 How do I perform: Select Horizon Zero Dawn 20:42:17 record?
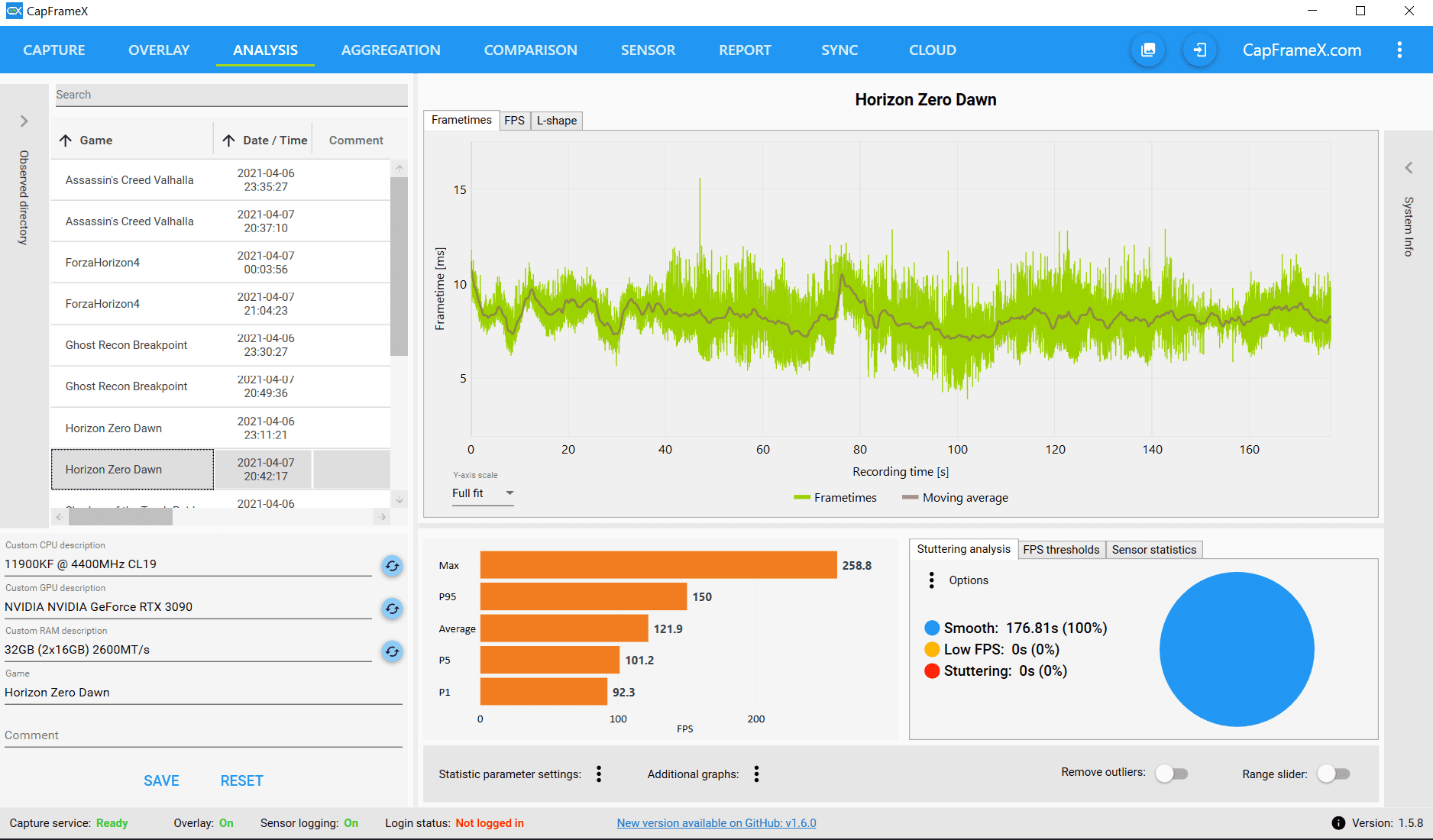coord(221,470)
